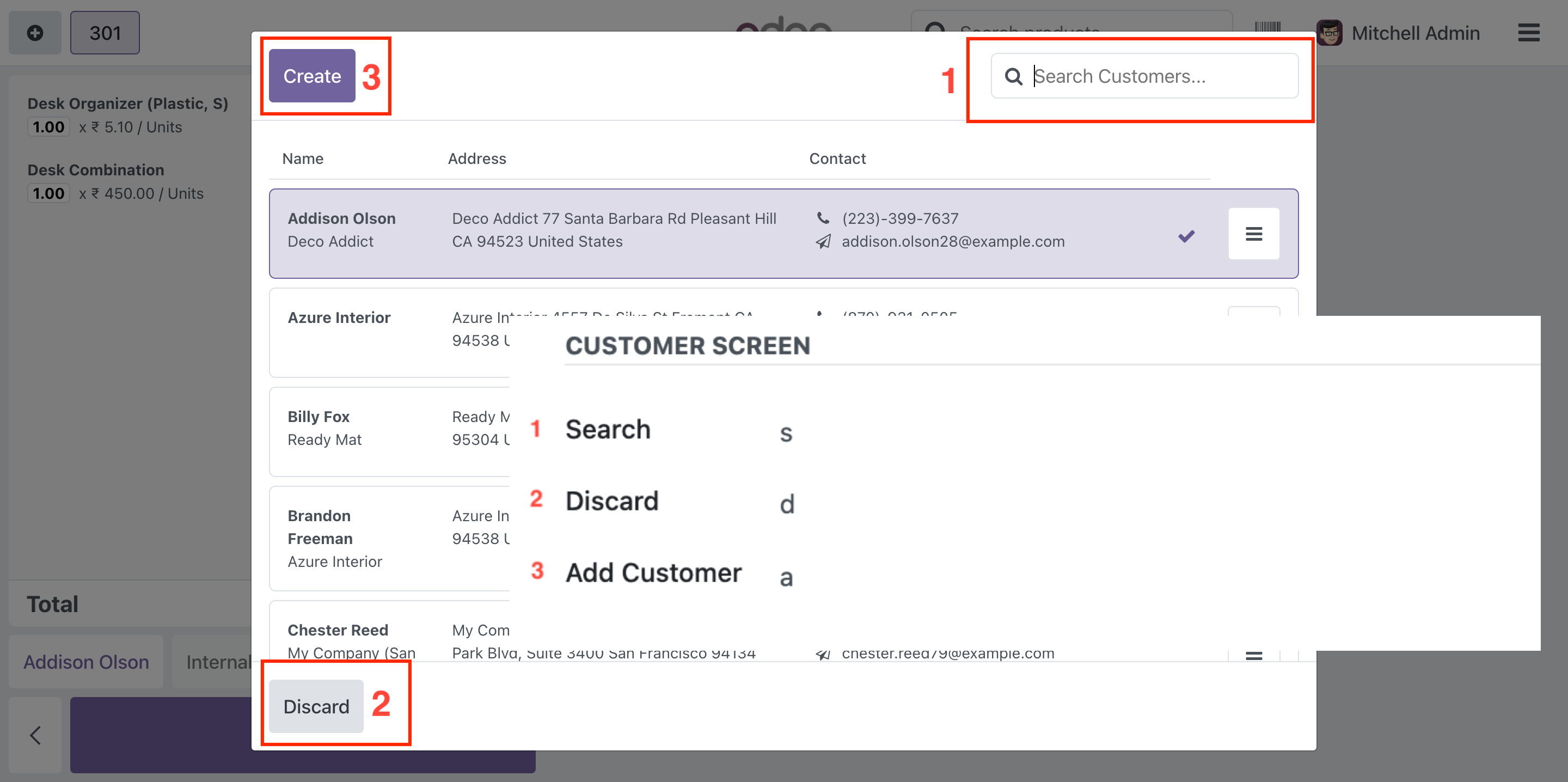Viewport: 1568px width, 782px height.
Task: Click the Create customer button
Action: click(x=311, y=76)
